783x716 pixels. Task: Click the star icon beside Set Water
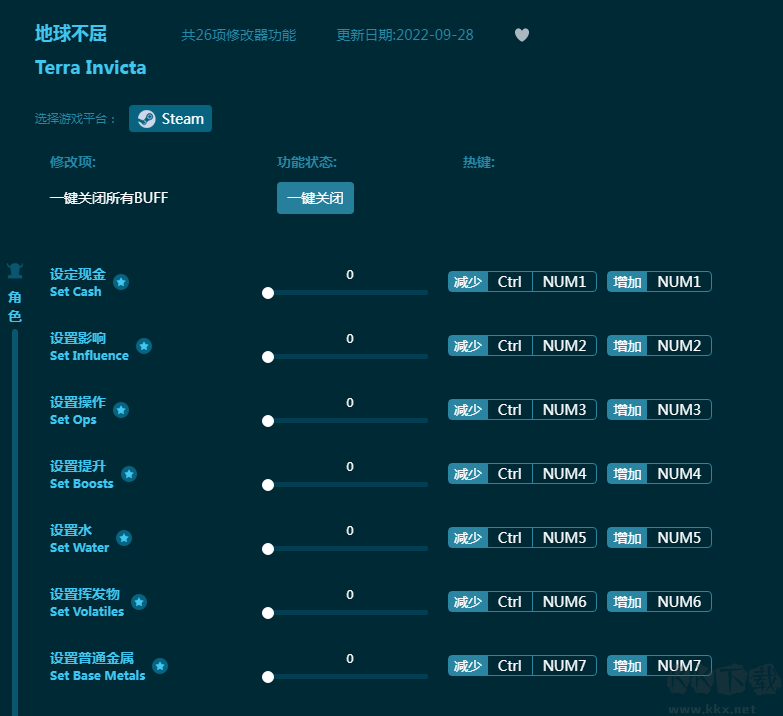[124, 538]
